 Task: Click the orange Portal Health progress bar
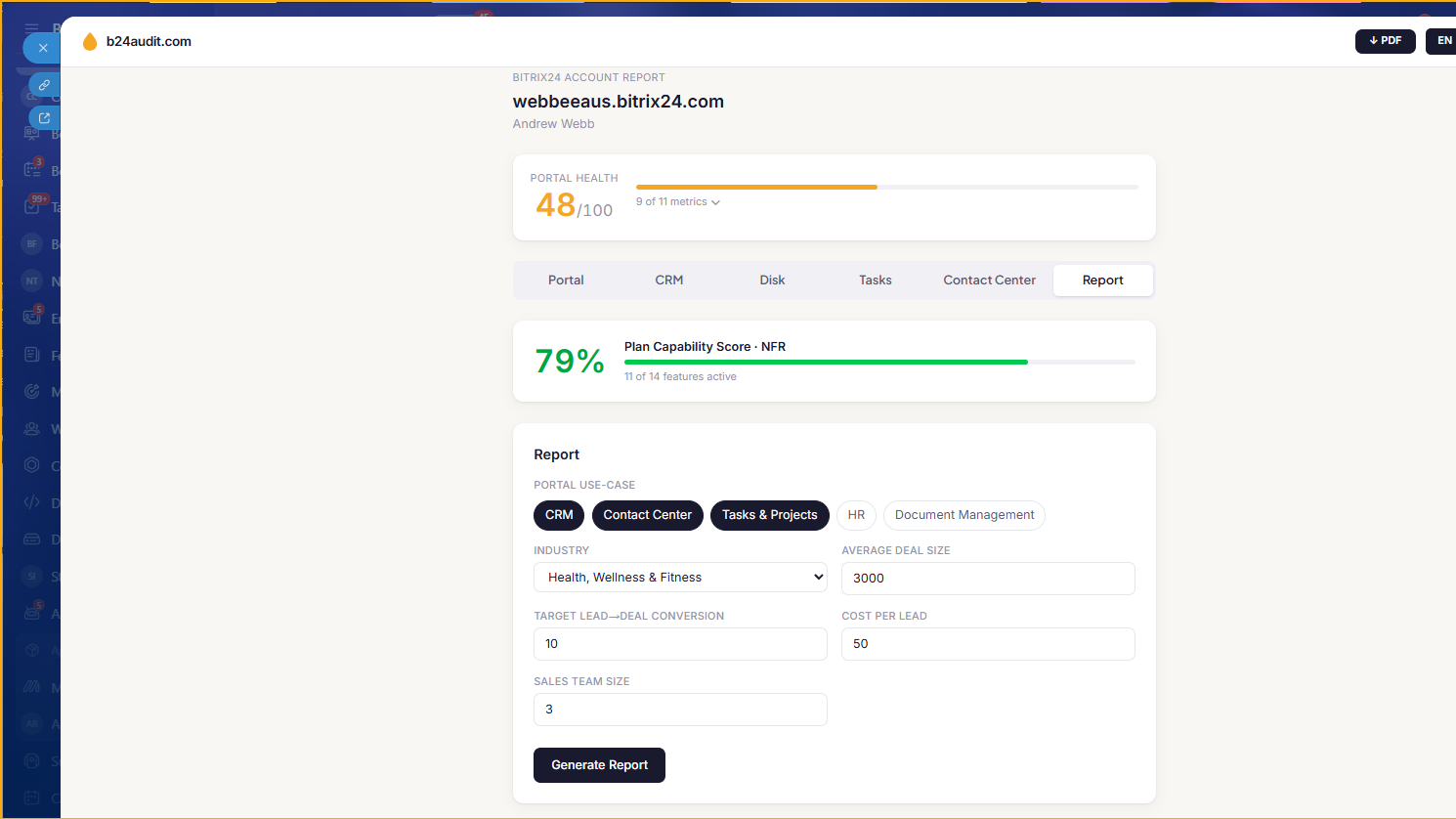(x=756, y=187)
